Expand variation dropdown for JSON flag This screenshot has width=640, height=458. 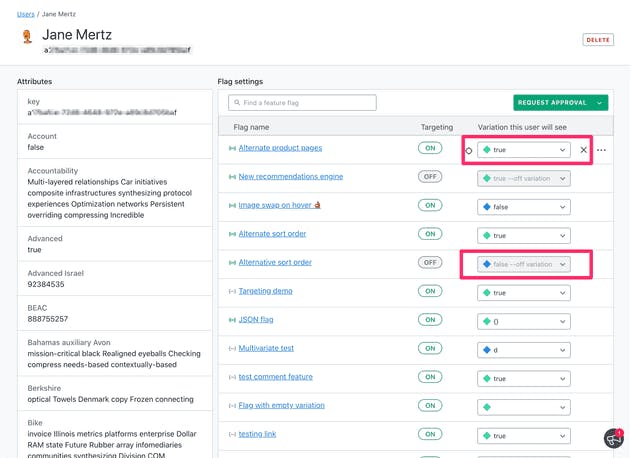[x=523, y=321]
